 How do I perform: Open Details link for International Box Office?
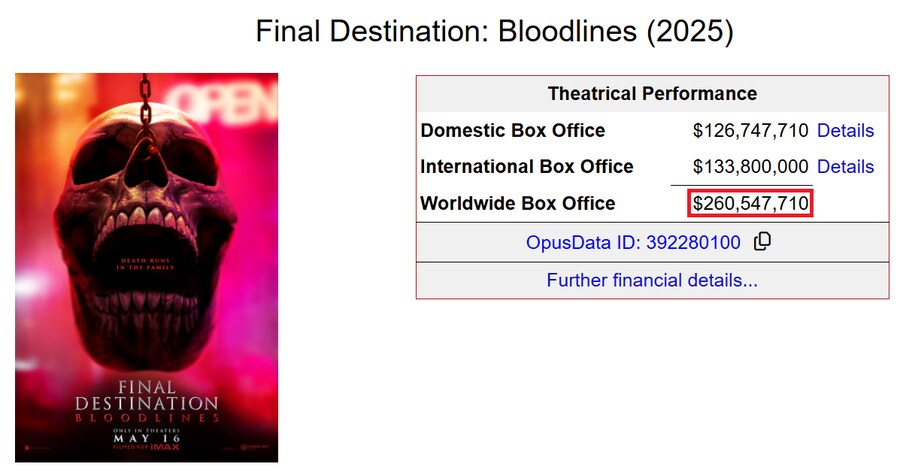pos(845,167)
